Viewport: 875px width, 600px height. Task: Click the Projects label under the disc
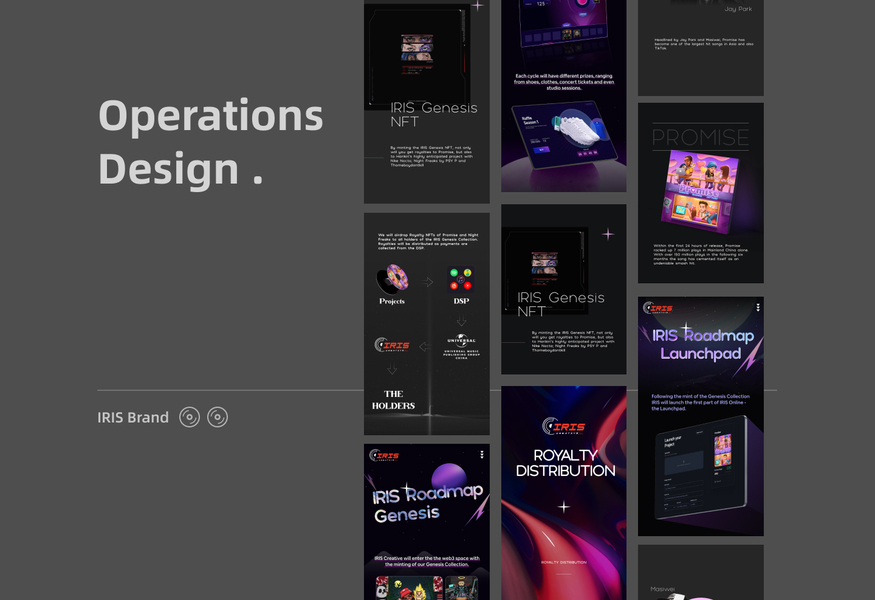392,301
